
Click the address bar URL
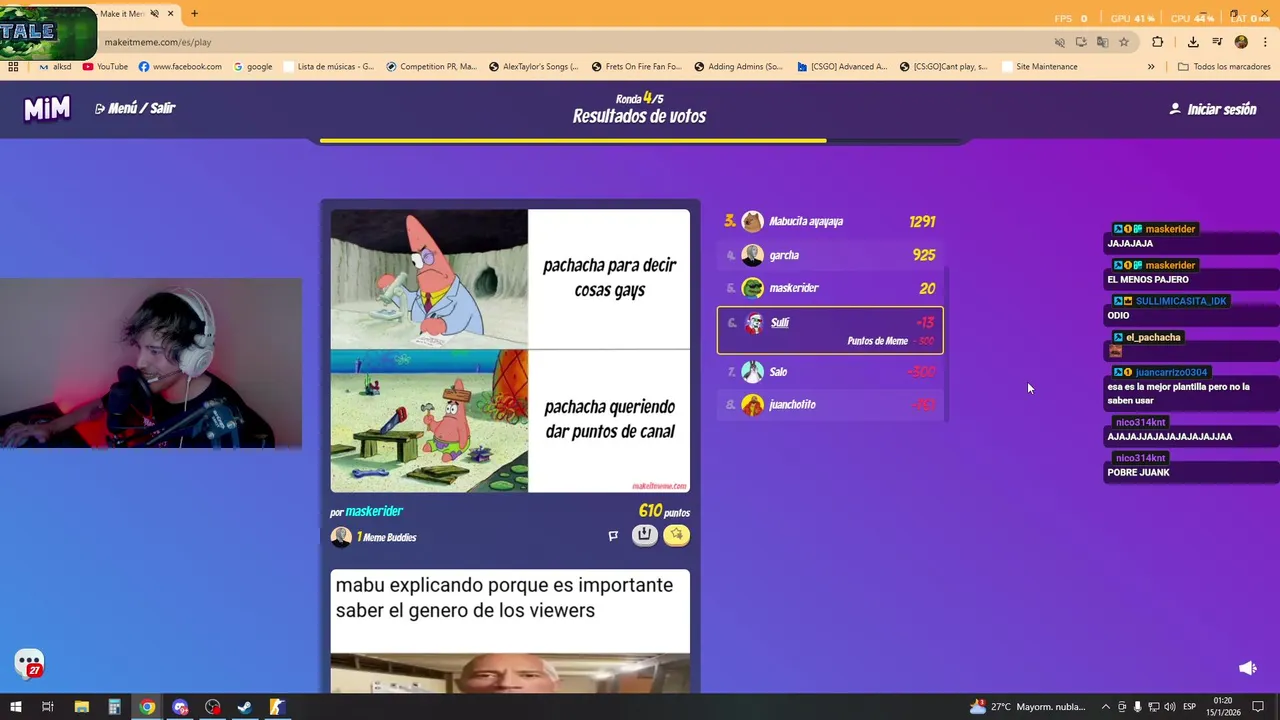(158, 42)
